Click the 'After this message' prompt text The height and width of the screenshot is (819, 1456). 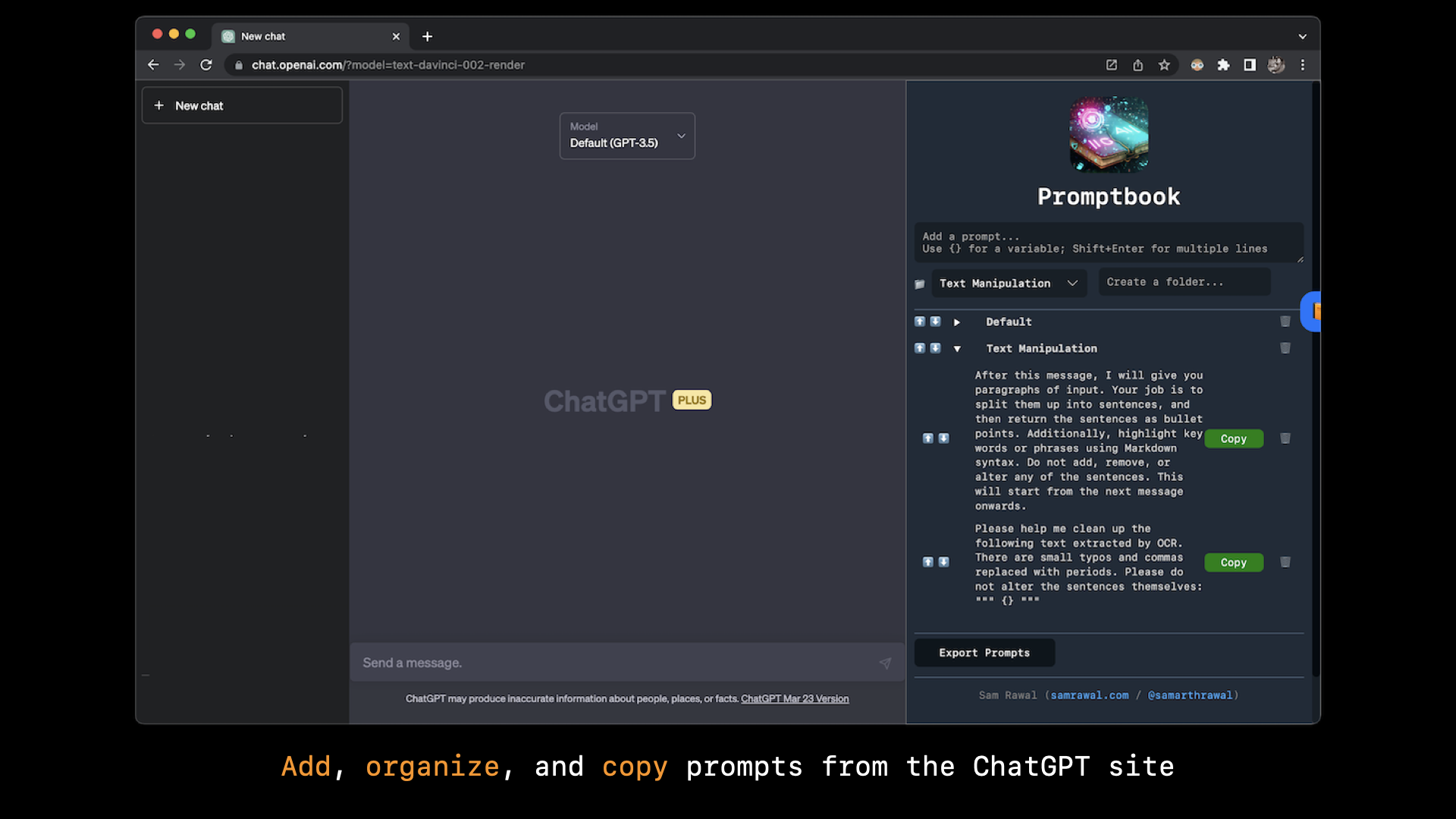(x=1089, y=441)
